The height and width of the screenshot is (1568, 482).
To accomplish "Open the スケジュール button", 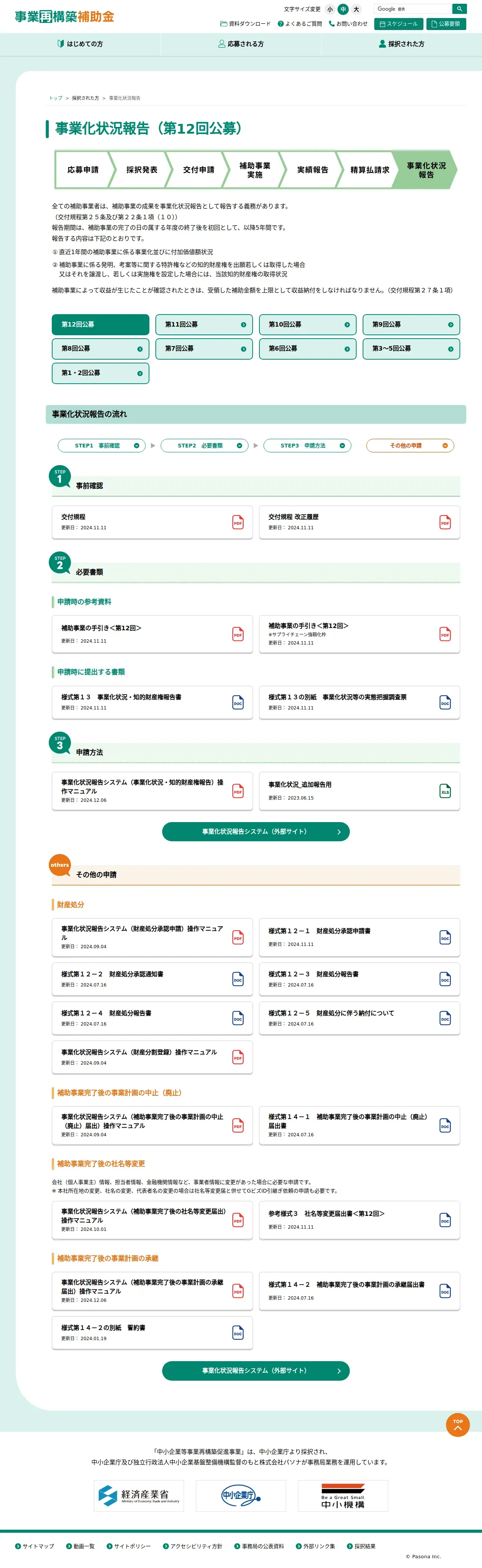I will 399,24.
